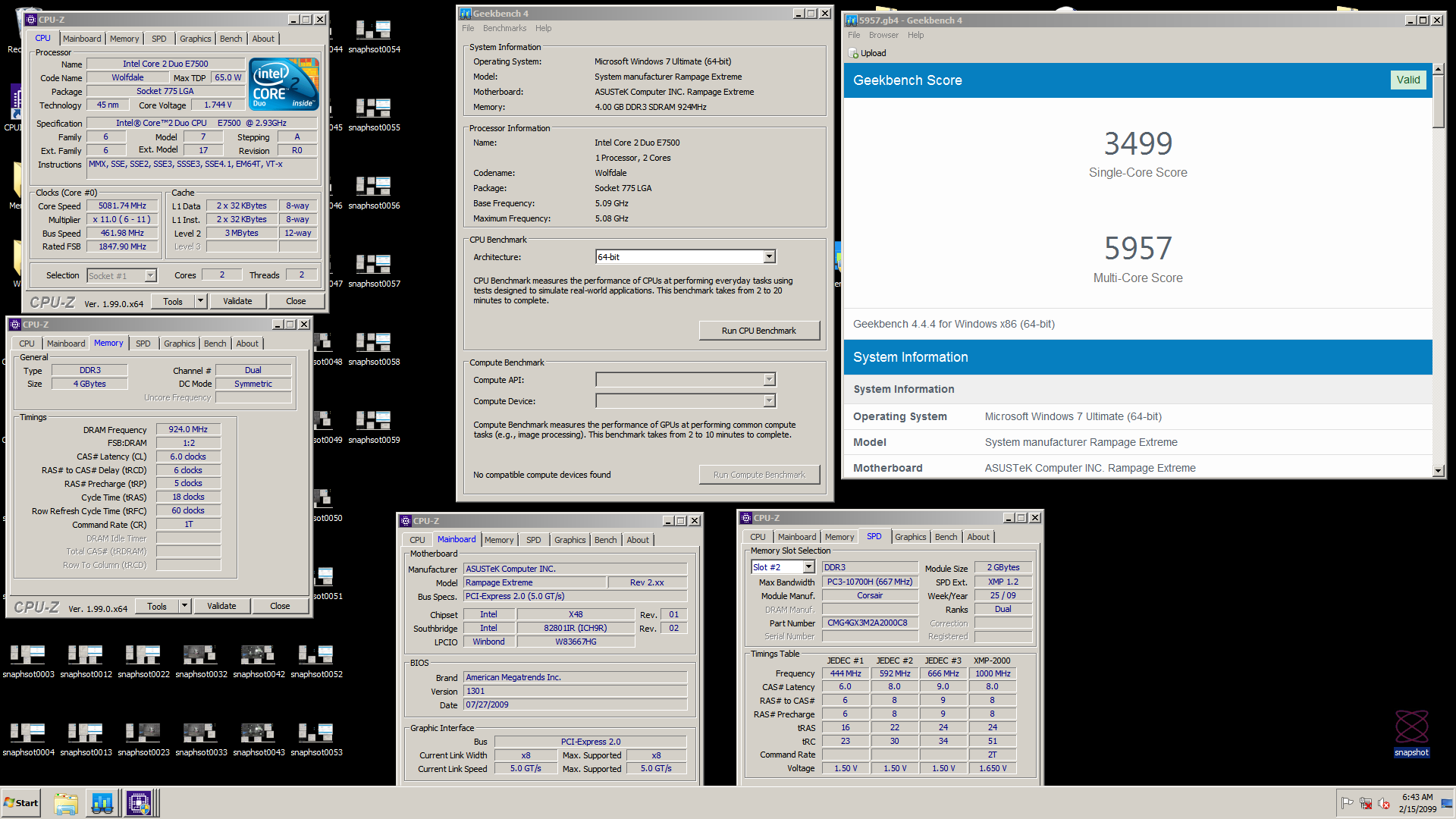This screenshot has width=1456, height=819.
Task: Open File menu in 5957.gb4 window
Action: pyautogui.click(x=854, y=35)
